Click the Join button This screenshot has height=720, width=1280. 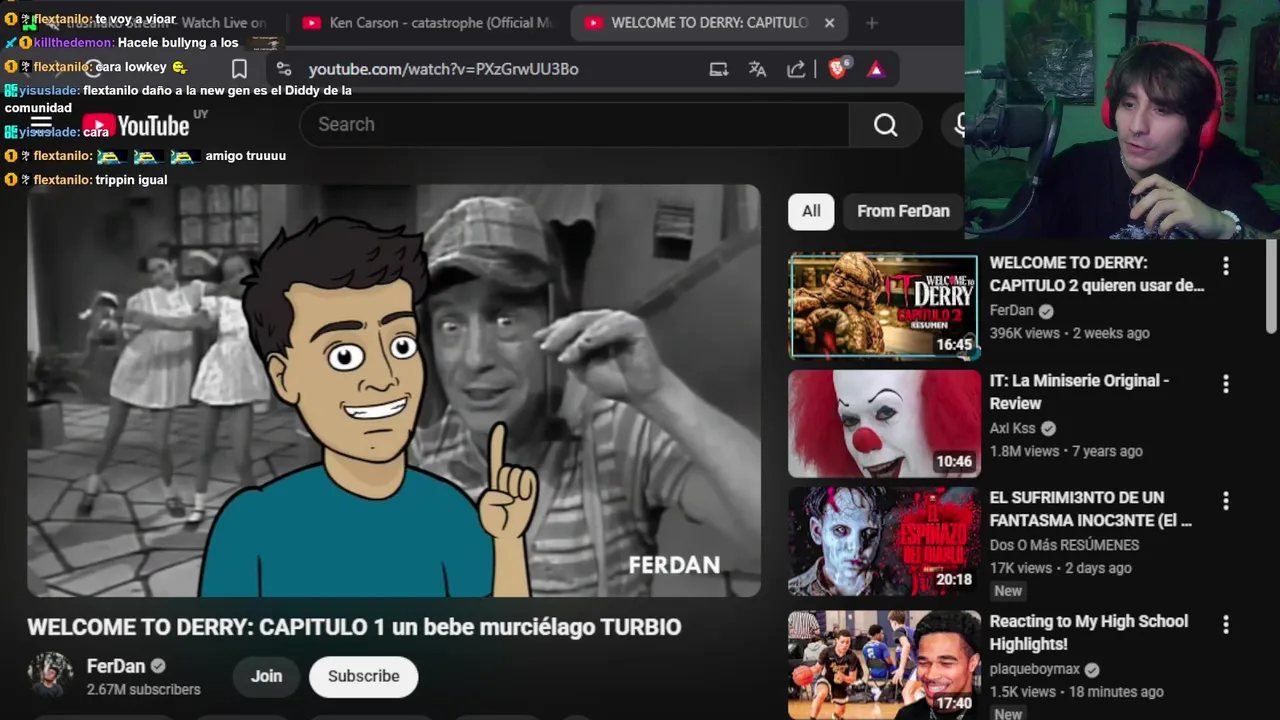tap(266, 676)
